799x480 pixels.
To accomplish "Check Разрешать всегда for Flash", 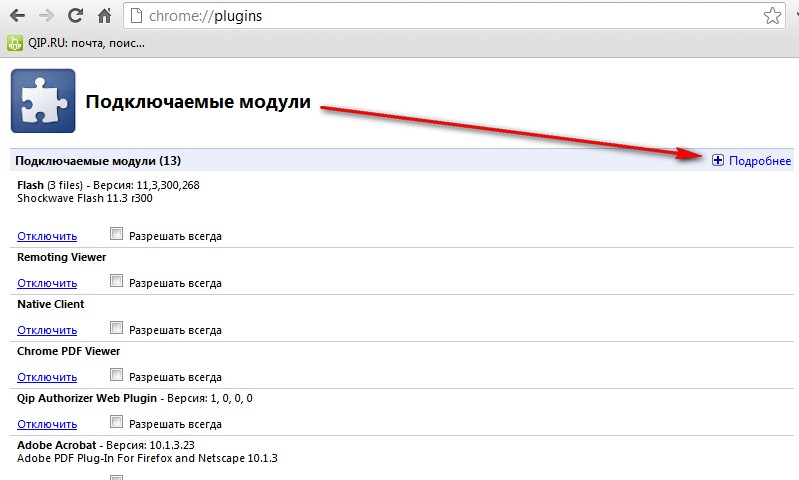I will tap(117, 234).
